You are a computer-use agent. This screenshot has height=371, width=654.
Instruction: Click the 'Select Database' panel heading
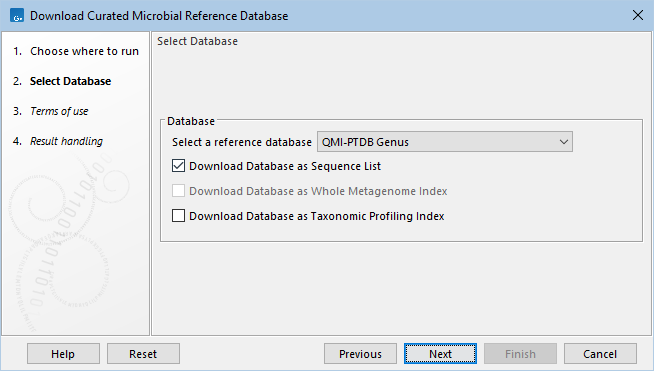[197, 41]
